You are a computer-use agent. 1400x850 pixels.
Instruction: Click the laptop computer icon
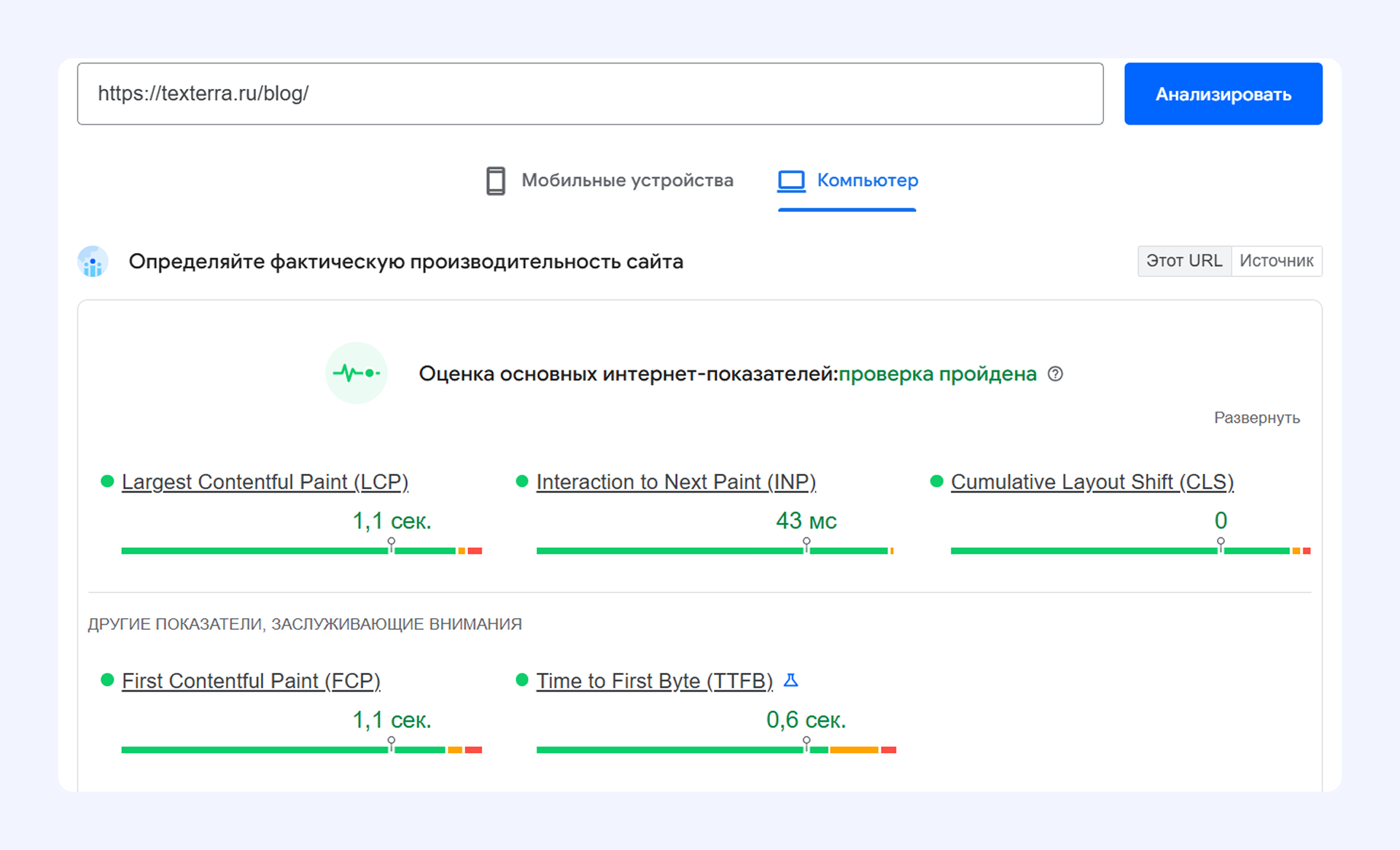coord(791,181)
